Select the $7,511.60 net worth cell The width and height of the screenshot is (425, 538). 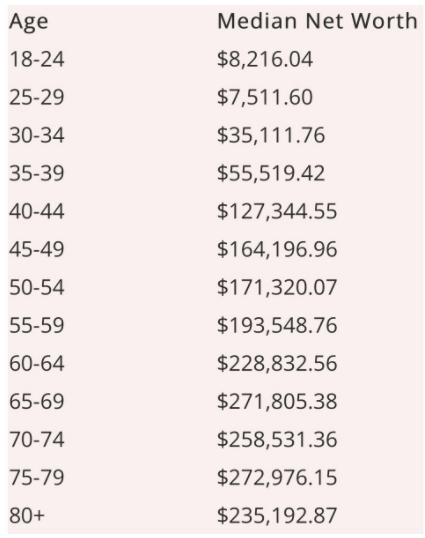[265, 97]
